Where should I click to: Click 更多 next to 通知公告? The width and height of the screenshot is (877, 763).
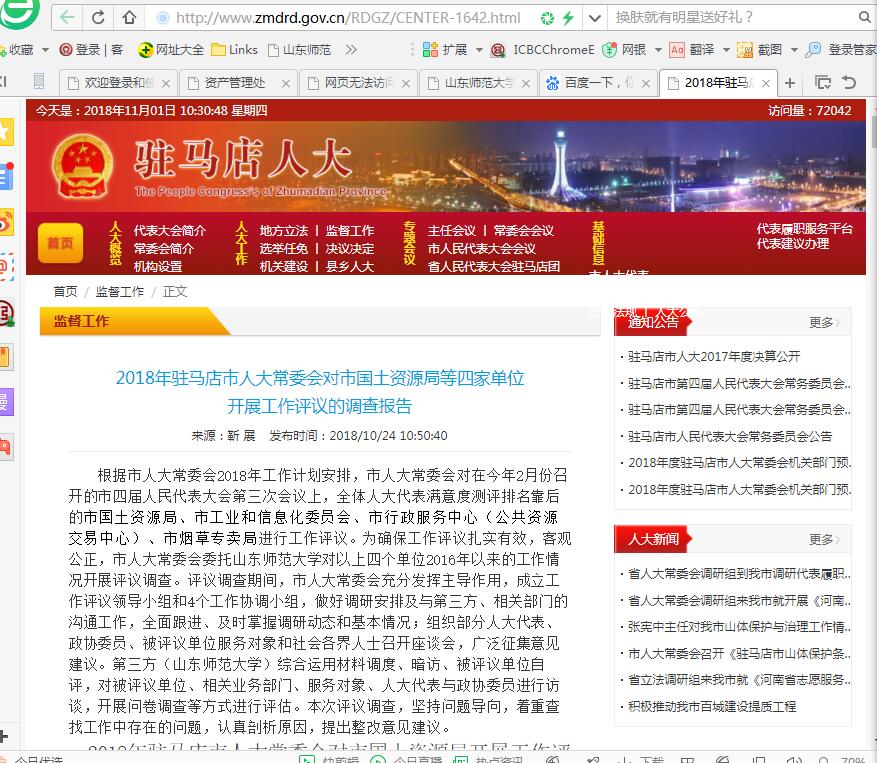[x=823, y=322]
